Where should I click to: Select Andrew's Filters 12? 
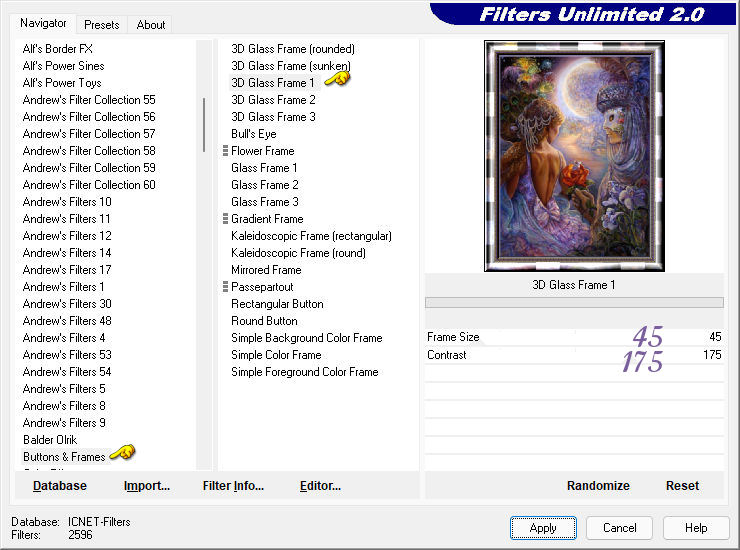pyautogui.click(x=67, y=236)
